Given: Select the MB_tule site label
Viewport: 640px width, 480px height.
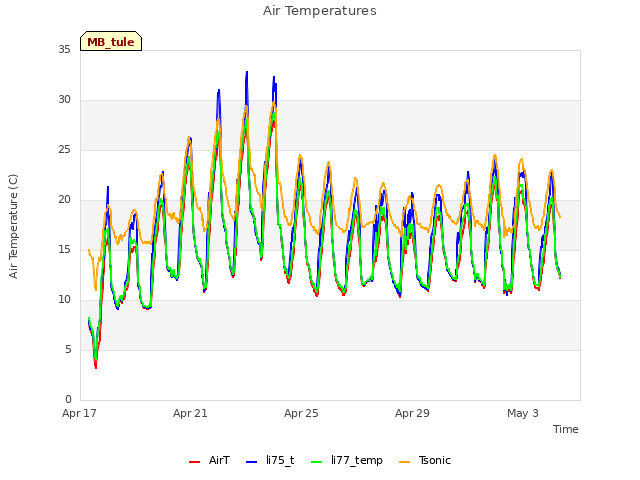Looking at the screenshot, I should pyautogui.click(x=111, y=41).
